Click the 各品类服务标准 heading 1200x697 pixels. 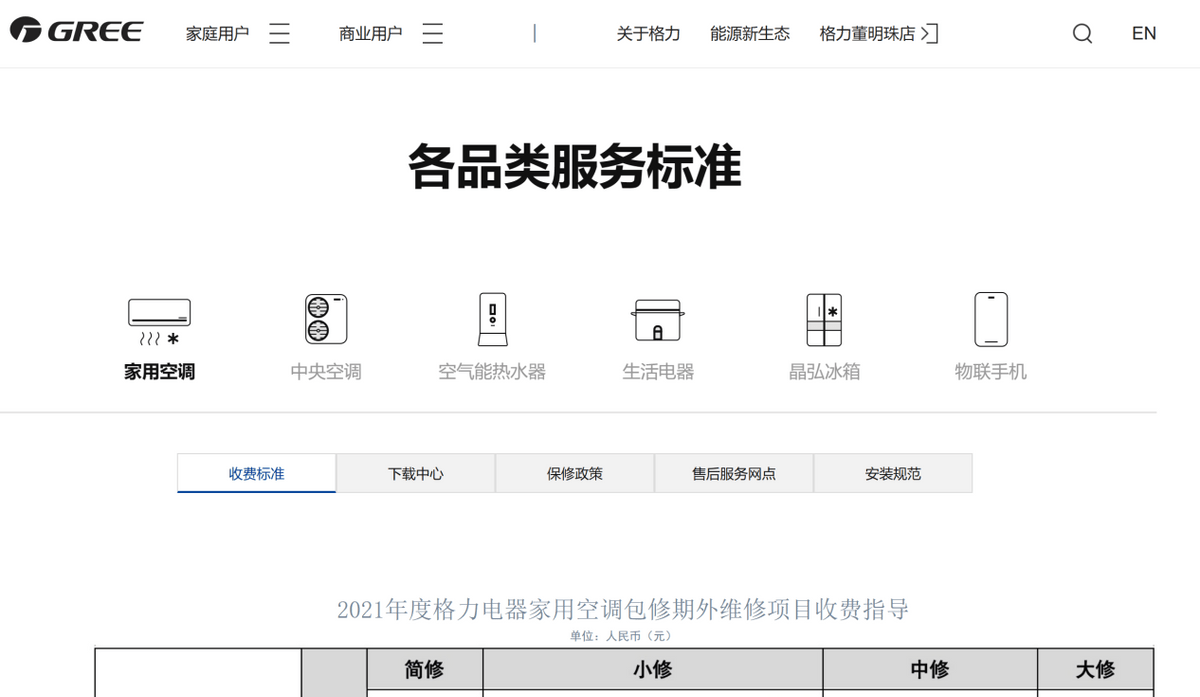click(x=574, y=167)
